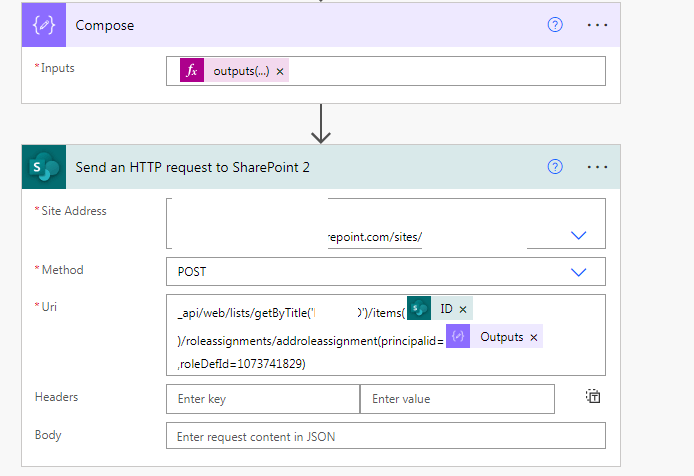Remove the Outputs token from Uri

(x=534, y=337)
